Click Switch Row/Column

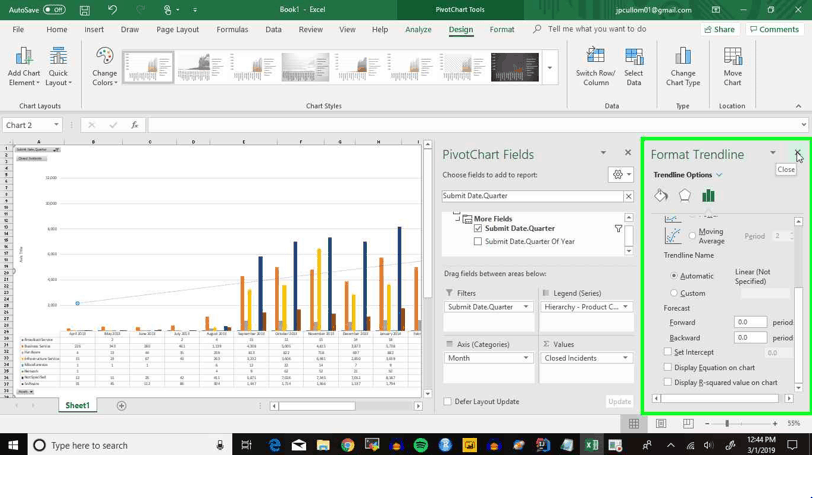[x=595, y=66]
